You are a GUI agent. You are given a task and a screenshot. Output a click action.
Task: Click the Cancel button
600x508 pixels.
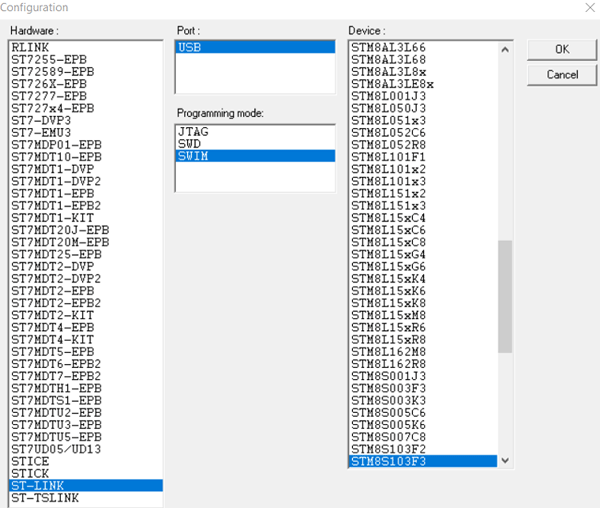(561, 75)
